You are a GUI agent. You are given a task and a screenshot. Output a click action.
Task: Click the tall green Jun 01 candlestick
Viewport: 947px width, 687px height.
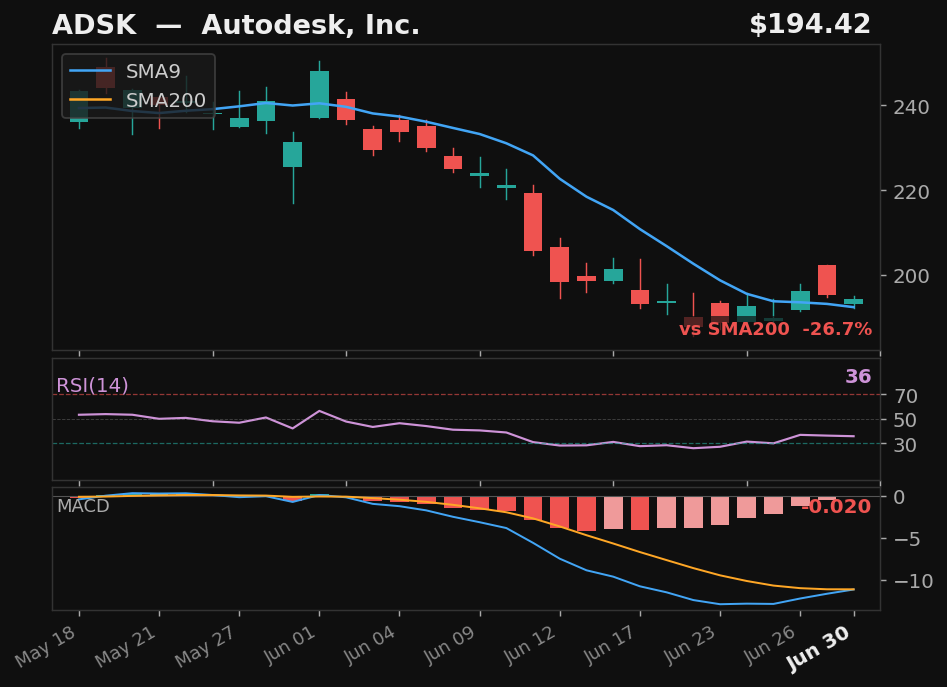(x=319, y=94)
